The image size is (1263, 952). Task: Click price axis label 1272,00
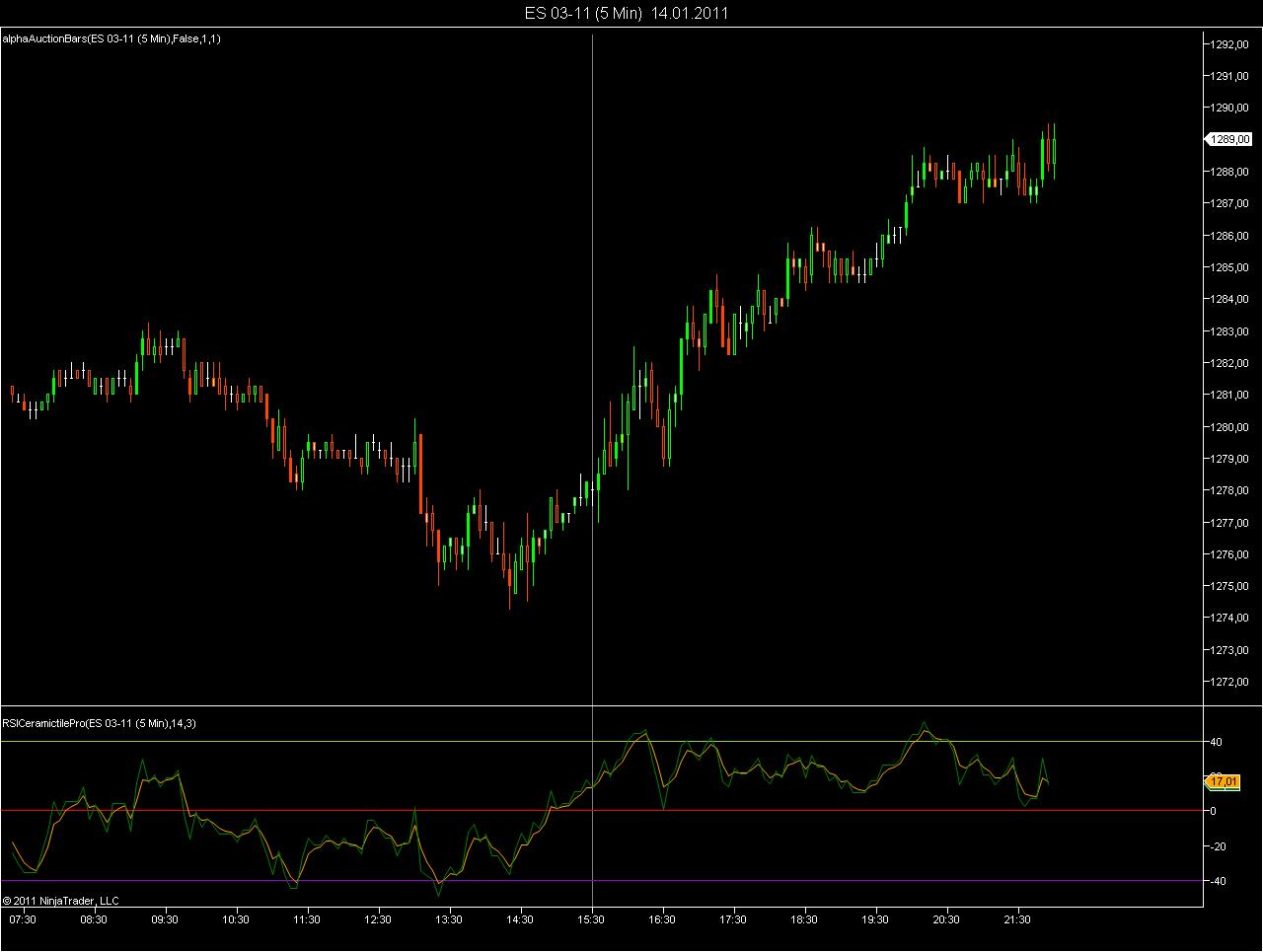coord(1231,683)
